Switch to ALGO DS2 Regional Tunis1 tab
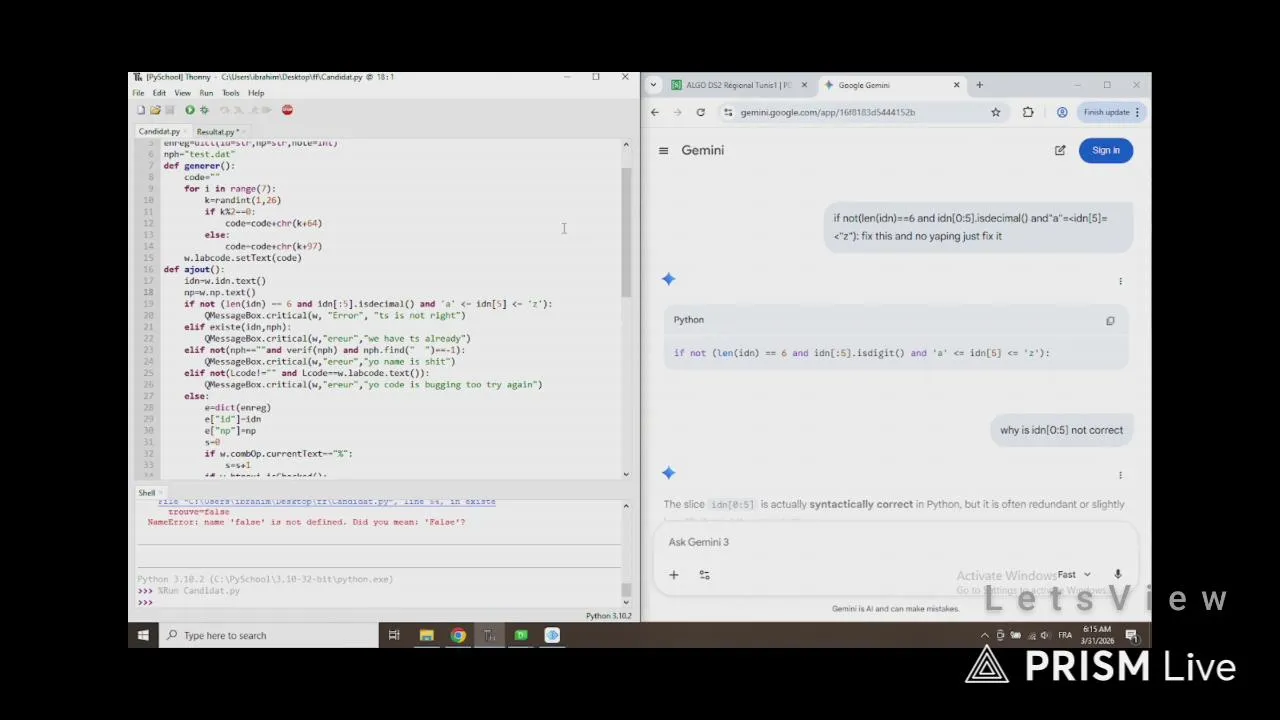 (x=738, y=85)
